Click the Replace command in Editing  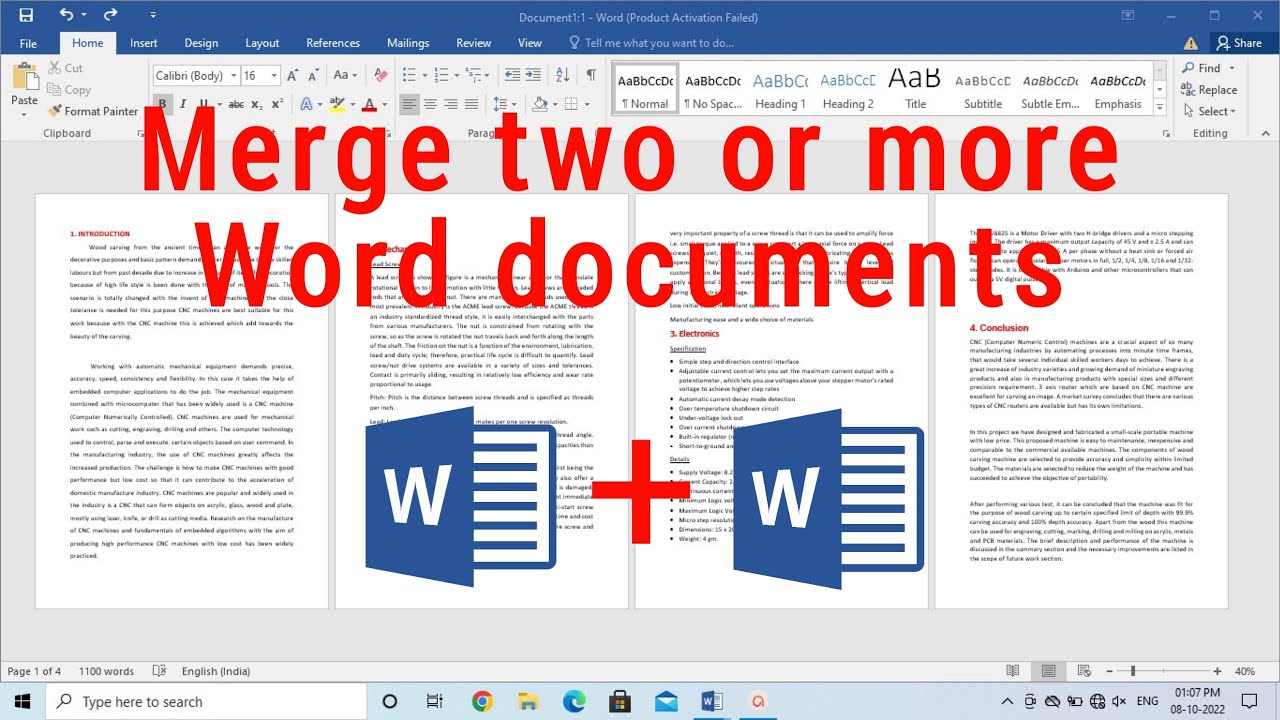(1209, 90)
